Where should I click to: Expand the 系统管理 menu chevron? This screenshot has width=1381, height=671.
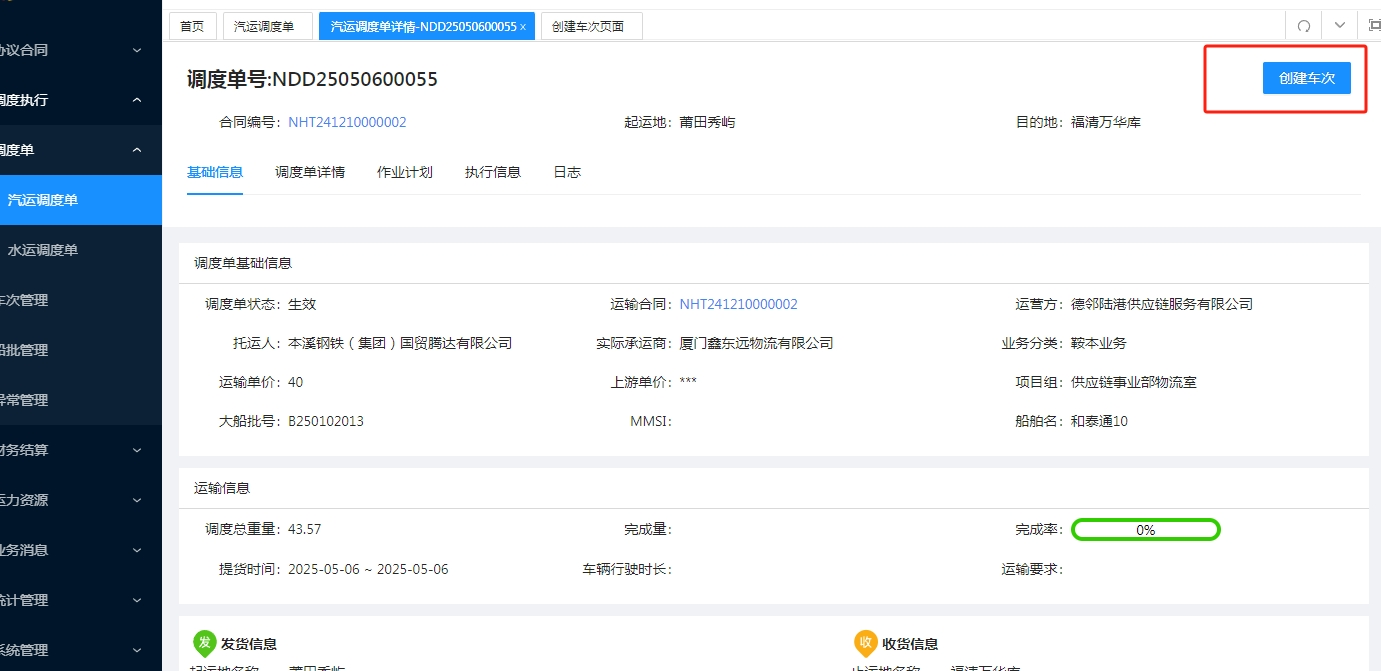(x=137, y=650)
